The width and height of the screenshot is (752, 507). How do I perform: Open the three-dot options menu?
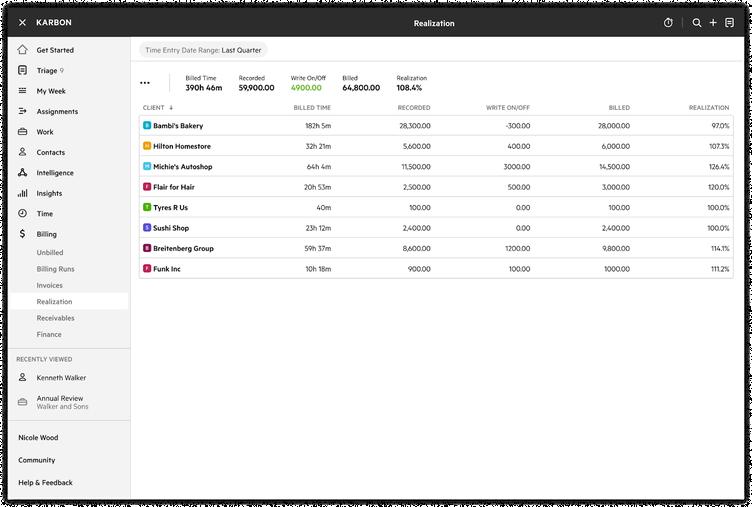[145, 83]
